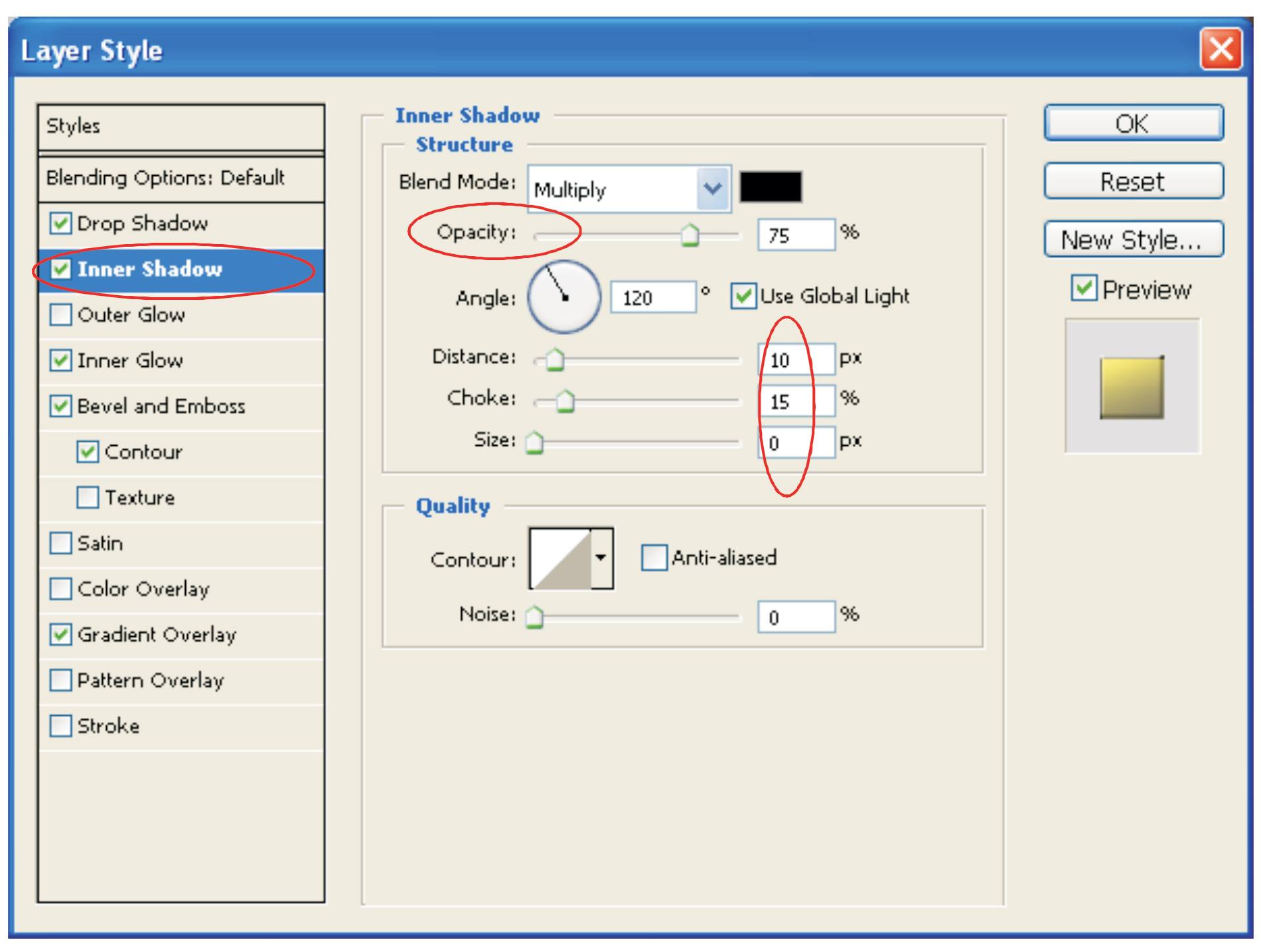Viewport: 1261px width, 952px height.
Task: Close the Layer Style dialog
Action: pos(1220,49)
